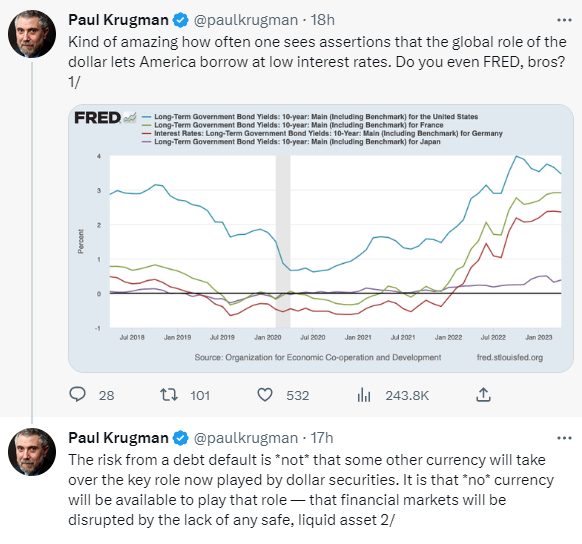
Task: Click @paulkrugman handle on second tweet
Action: (246, 438)
